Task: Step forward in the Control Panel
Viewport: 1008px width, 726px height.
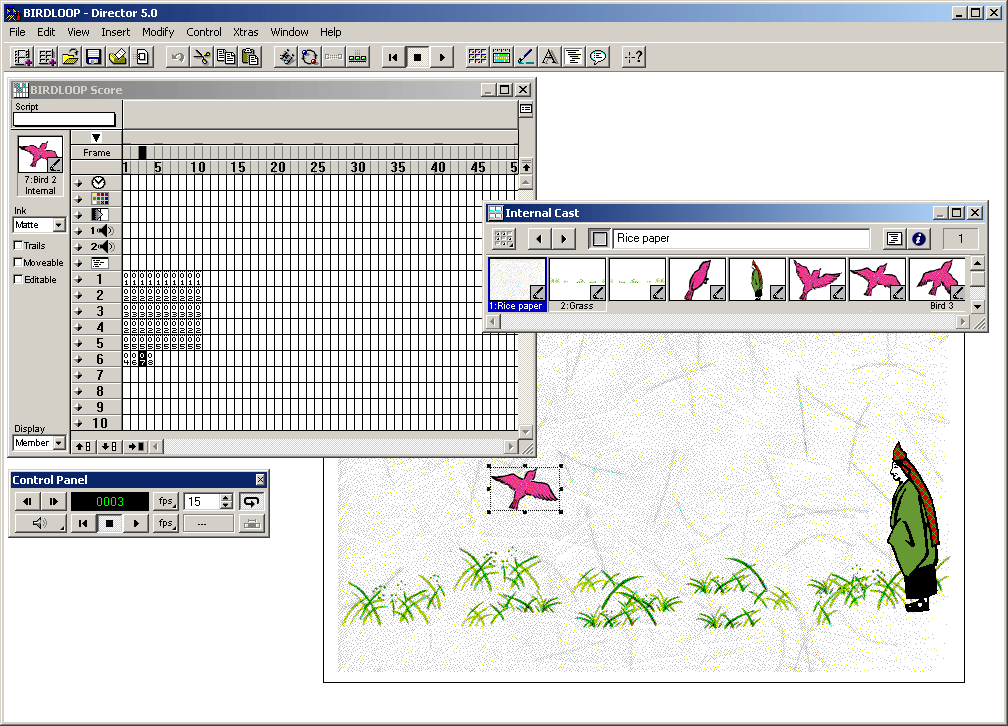Action: click(53, 502)
